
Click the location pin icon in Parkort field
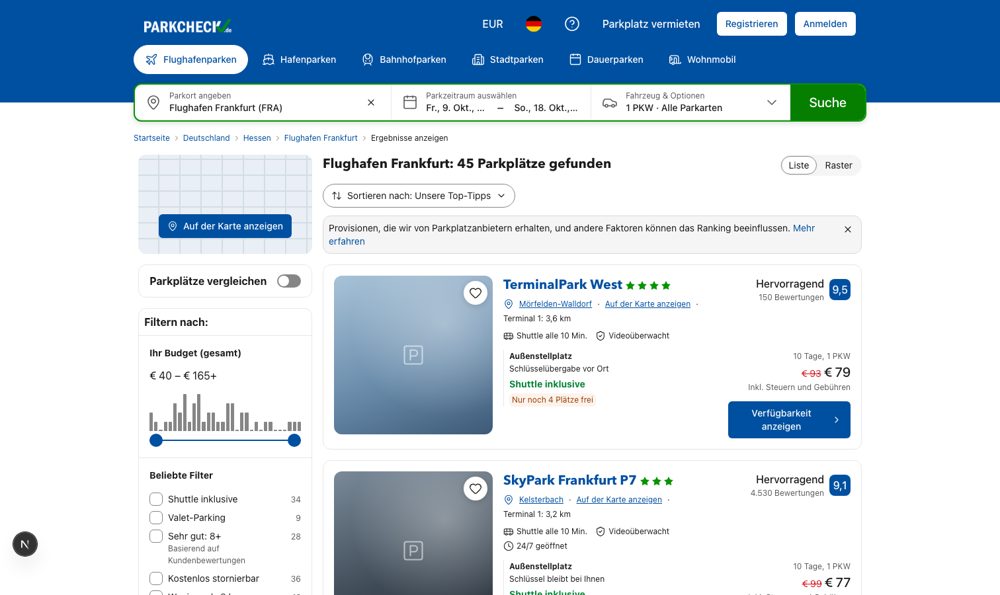[153, 103]
